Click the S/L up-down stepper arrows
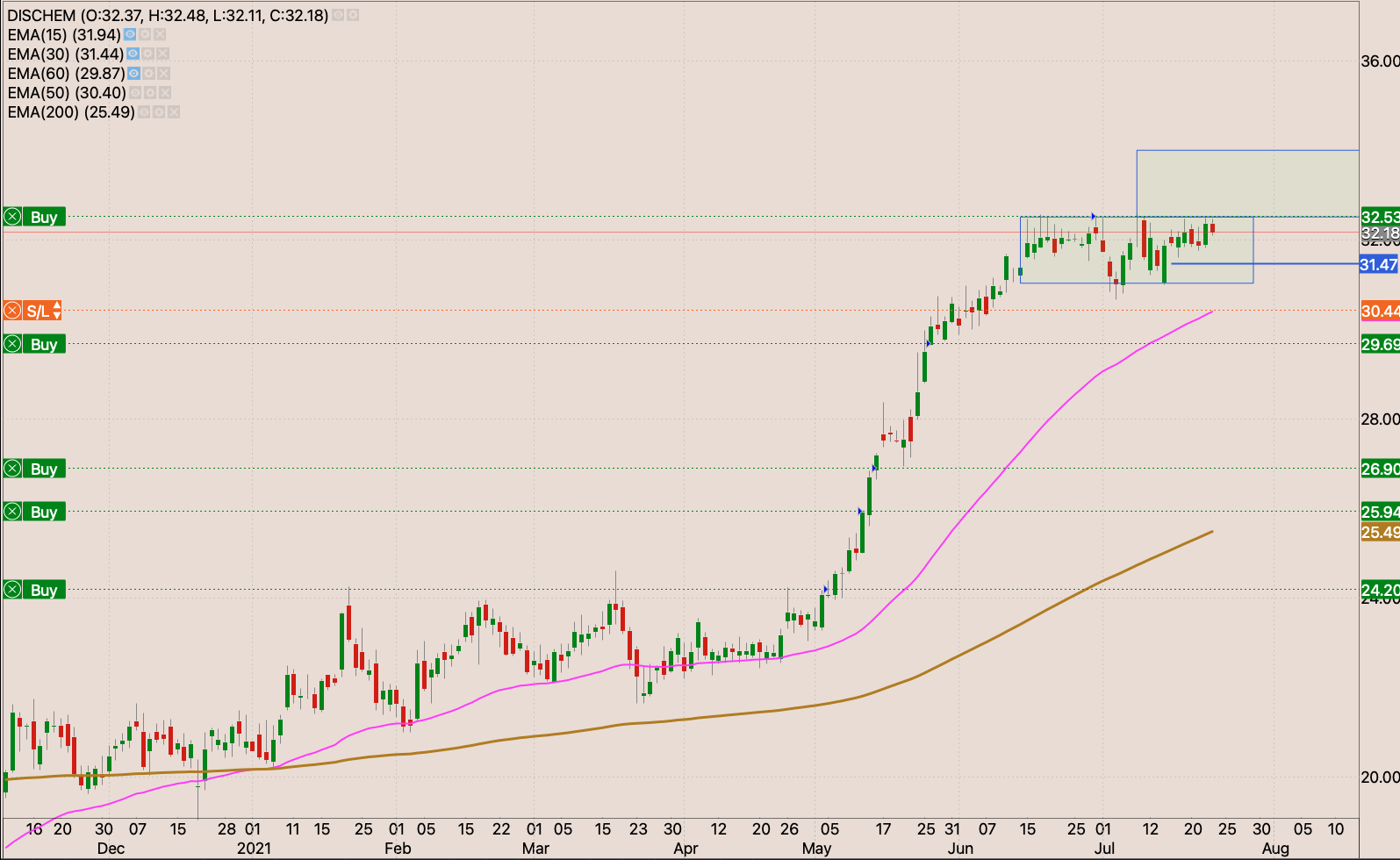Viewport: 1400px width, 860px height. (x=56, y=311)
